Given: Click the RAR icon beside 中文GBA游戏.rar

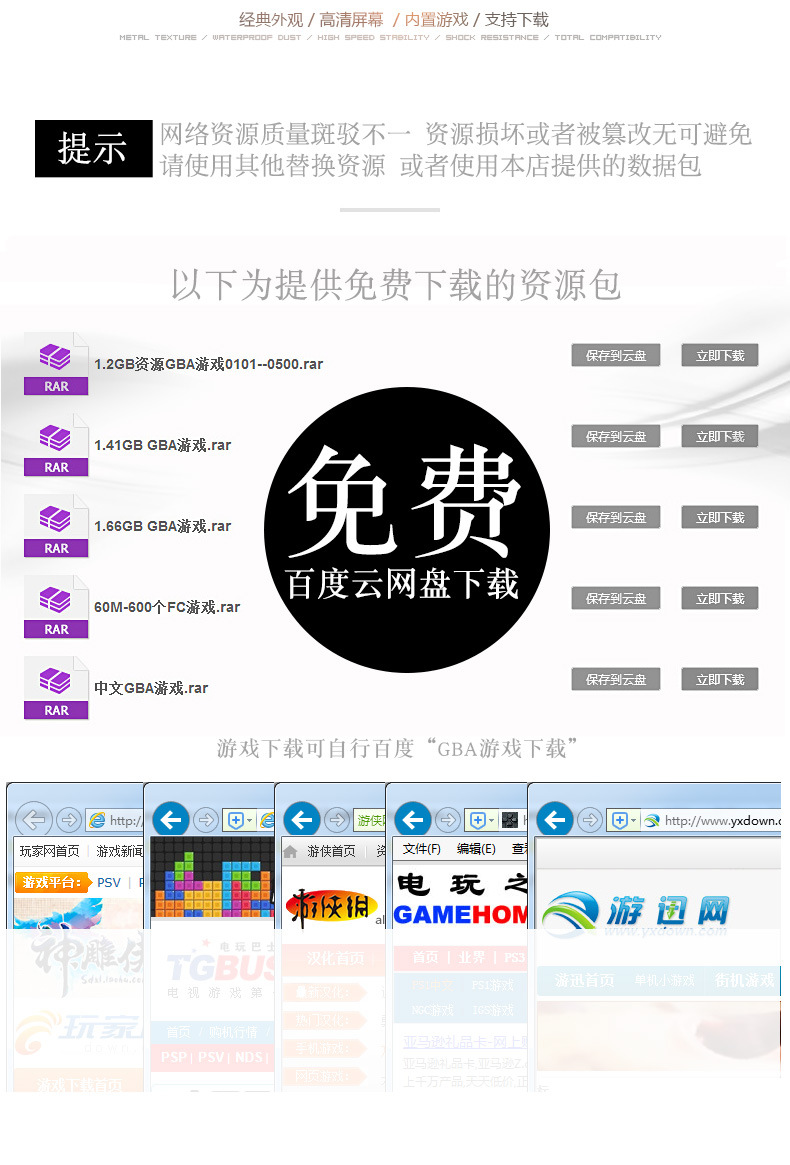Looking at the screenshot, I should click(x=56, y=688).
